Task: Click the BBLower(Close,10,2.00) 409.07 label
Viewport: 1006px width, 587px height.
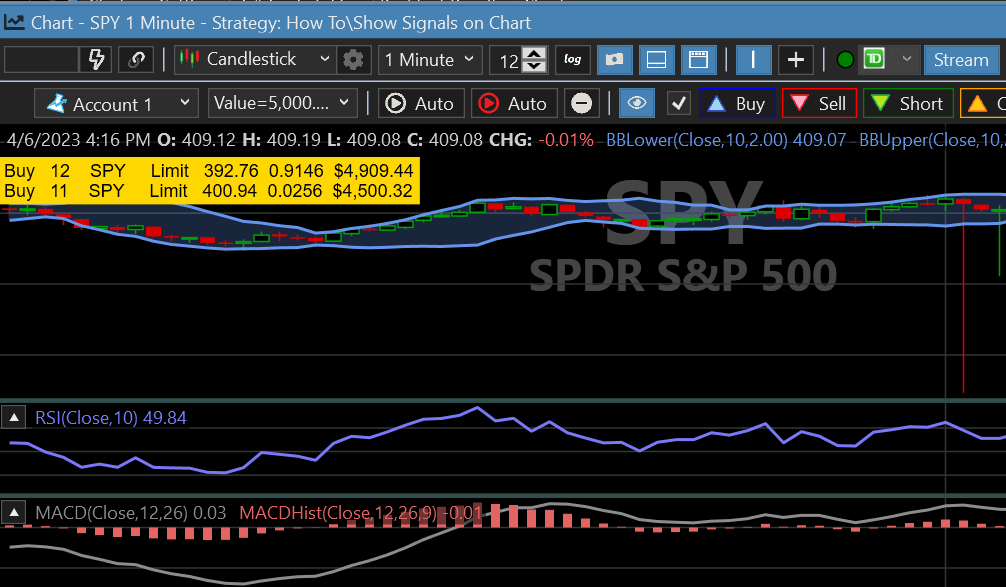Action: 726,140
